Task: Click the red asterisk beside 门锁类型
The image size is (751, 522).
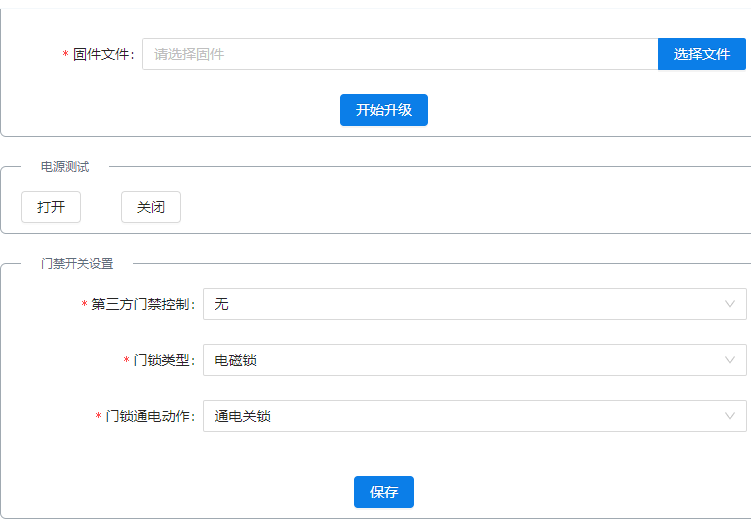Action: click(x=127, y=361)
